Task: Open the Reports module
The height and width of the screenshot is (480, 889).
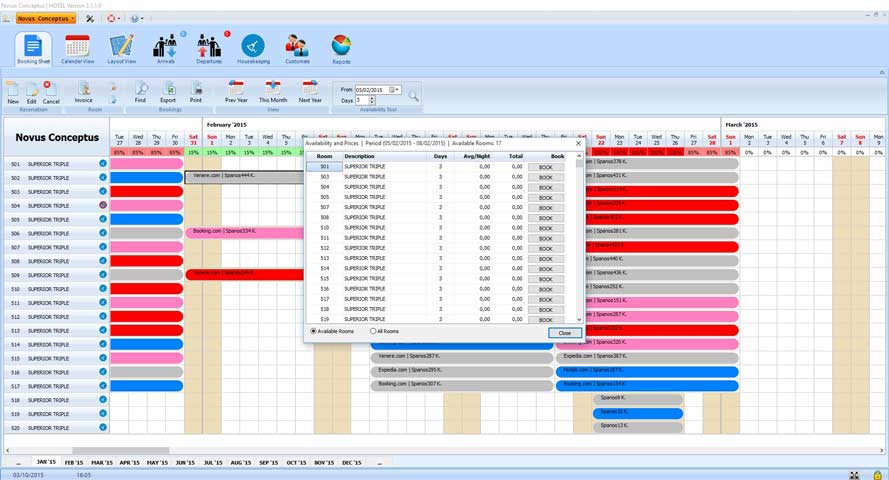Action: (x=341, y=48)
